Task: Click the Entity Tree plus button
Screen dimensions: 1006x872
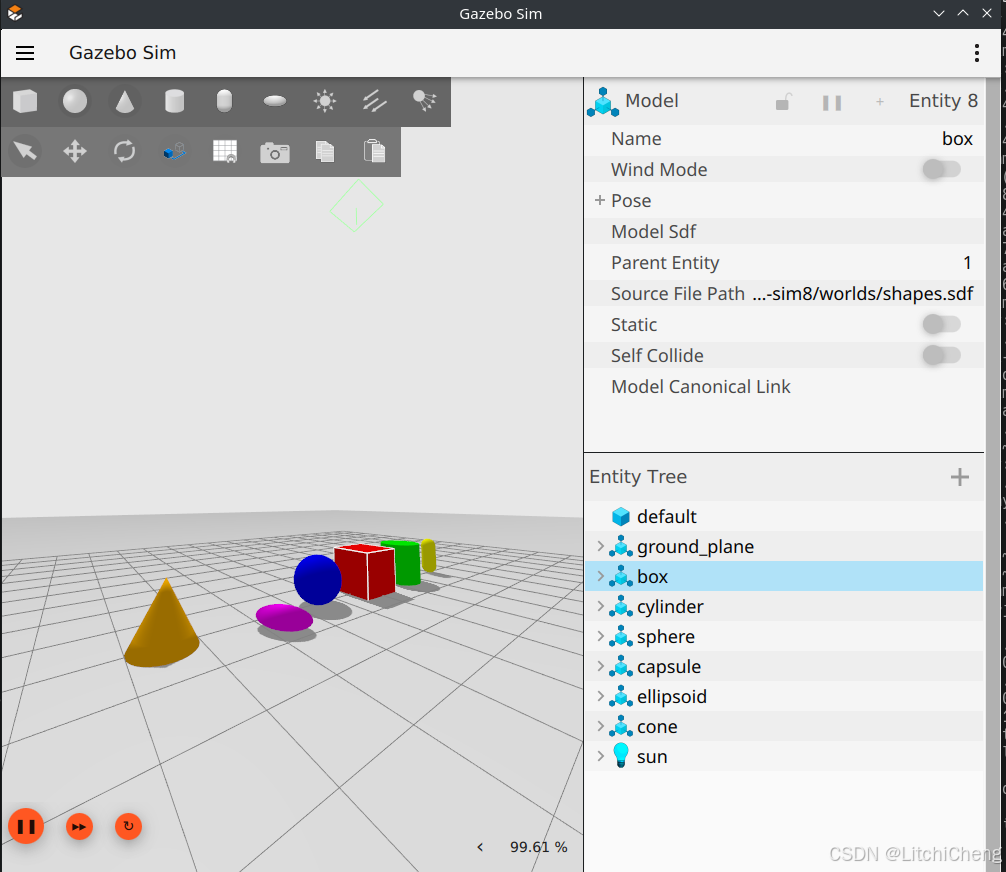Action: (959, 477)
